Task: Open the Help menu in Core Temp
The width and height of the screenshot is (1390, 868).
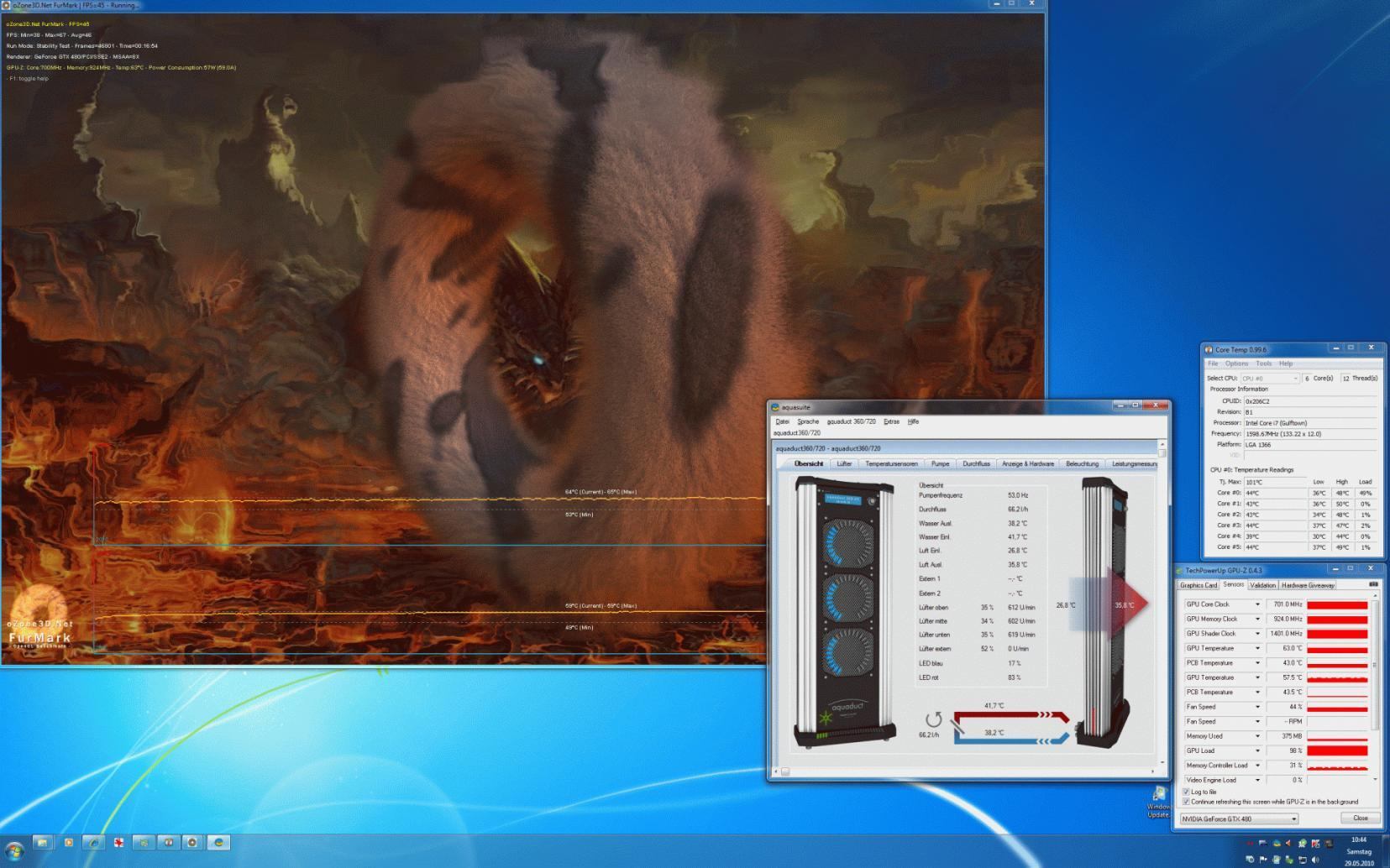Action: (x=1286, y=363)
